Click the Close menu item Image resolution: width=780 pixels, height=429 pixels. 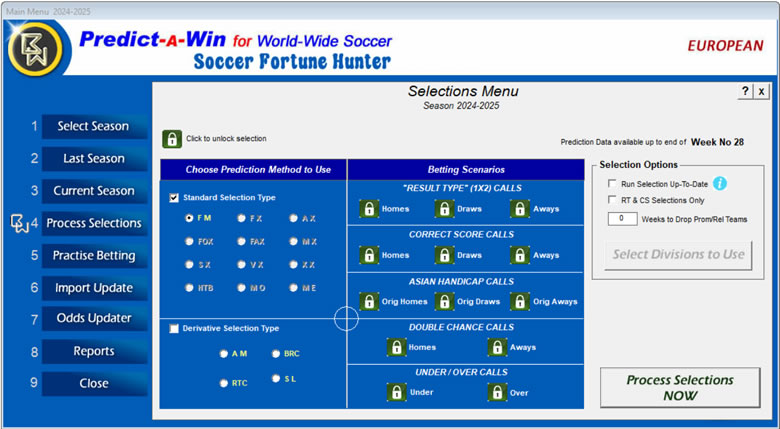click(x=95, y=384)
